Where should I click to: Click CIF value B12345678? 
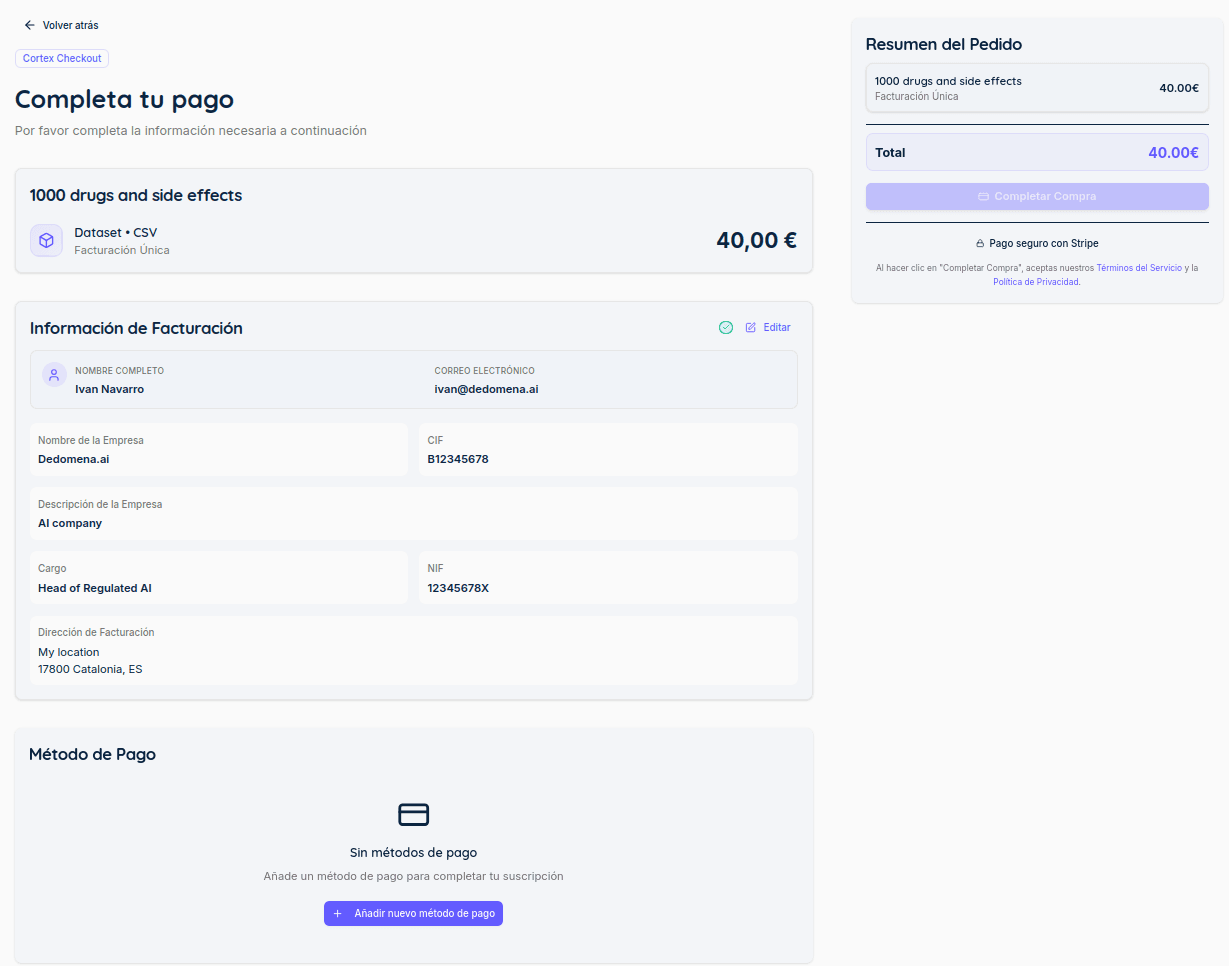[458, 459]
